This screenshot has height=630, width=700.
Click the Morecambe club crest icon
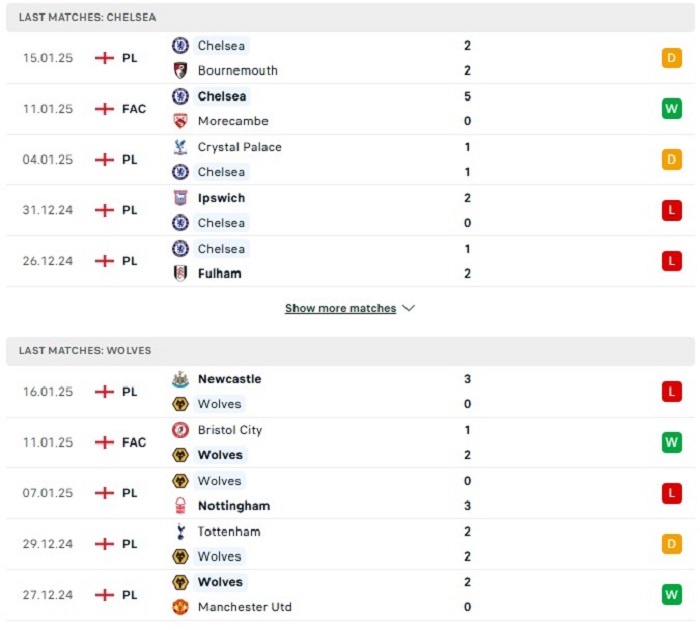point(180,121)
